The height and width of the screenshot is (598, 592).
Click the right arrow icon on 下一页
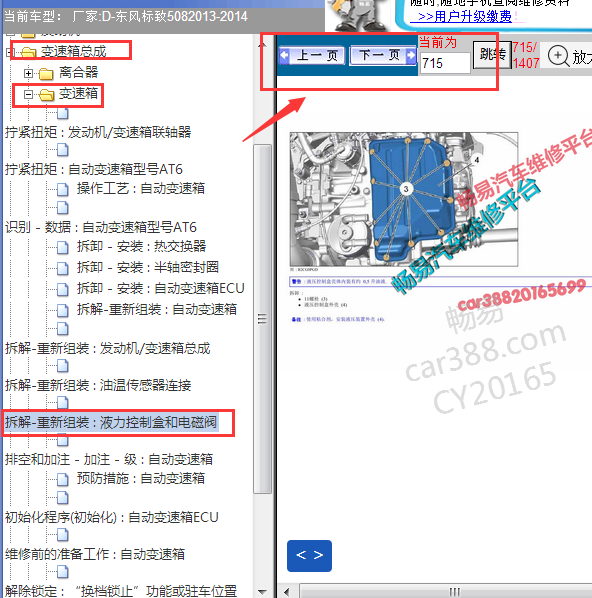[410, 56]
